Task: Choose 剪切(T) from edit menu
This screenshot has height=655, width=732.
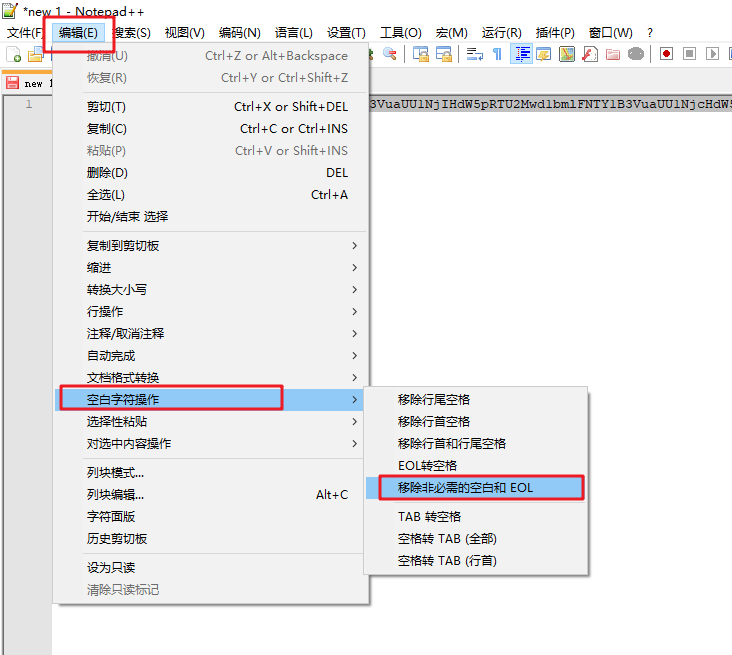Action: click(211, 107)
